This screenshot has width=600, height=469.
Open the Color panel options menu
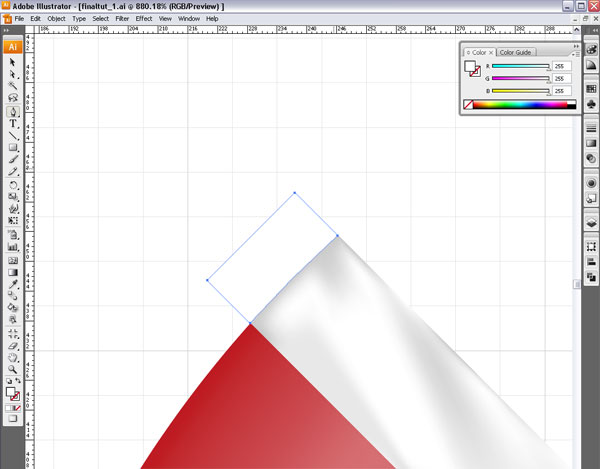(576, 54)
